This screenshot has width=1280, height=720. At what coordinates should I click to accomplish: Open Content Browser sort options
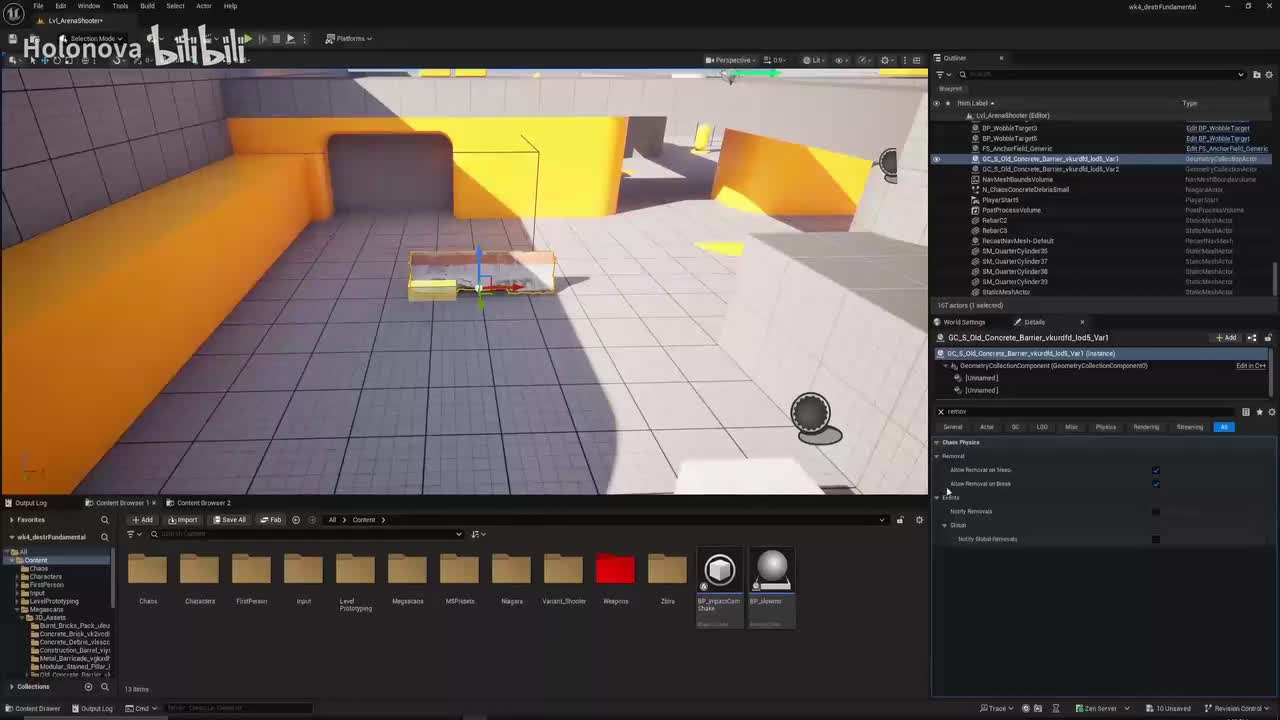478,534
